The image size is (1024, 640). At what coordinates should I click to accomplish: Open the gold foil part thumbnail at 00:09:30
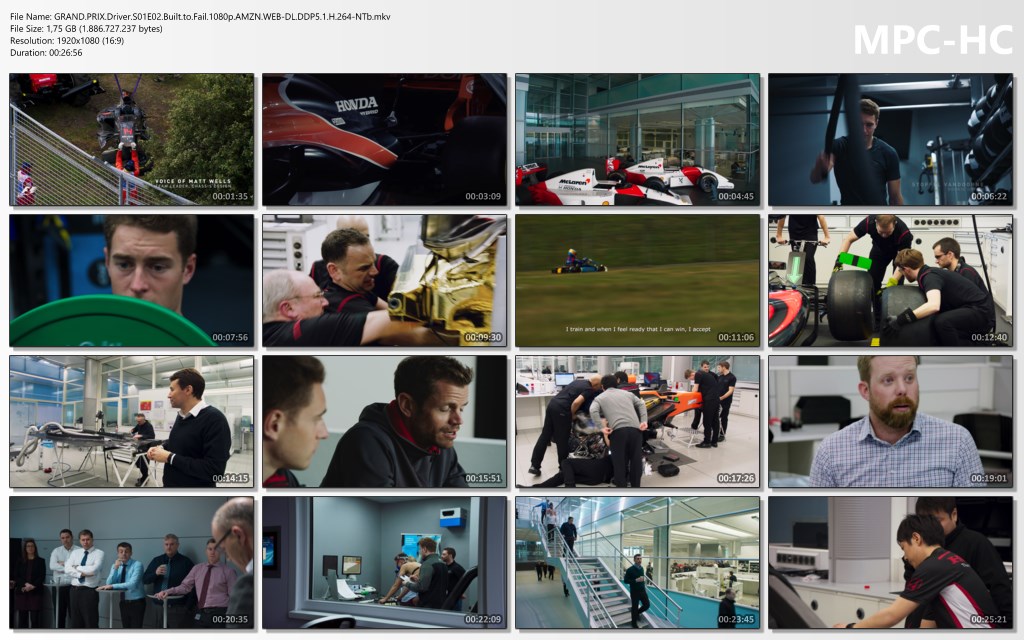[x=385, y=280]
